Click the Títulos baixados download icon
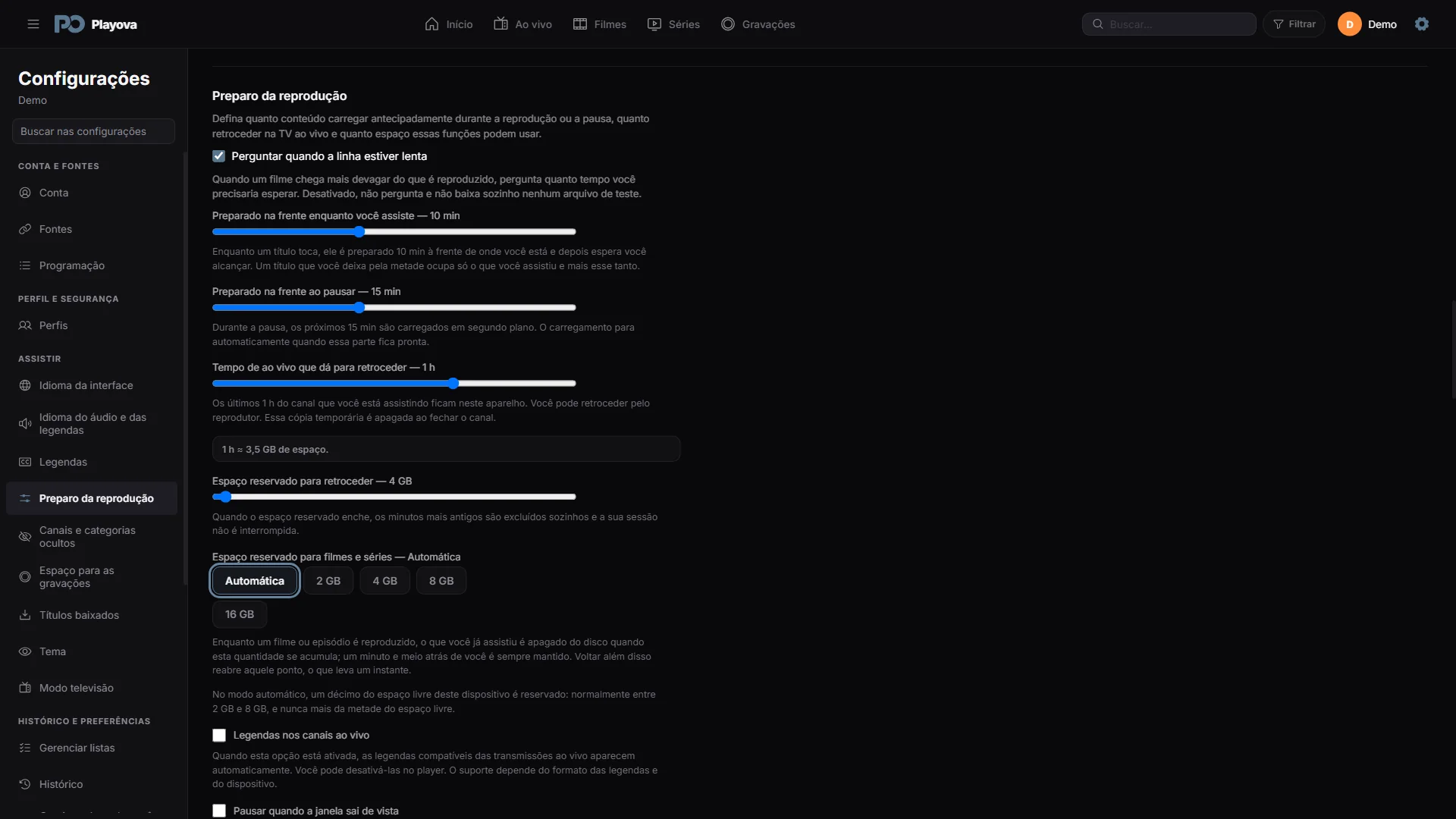The width and height of the screenshot is (1456, 819). (x=25, y=615)
